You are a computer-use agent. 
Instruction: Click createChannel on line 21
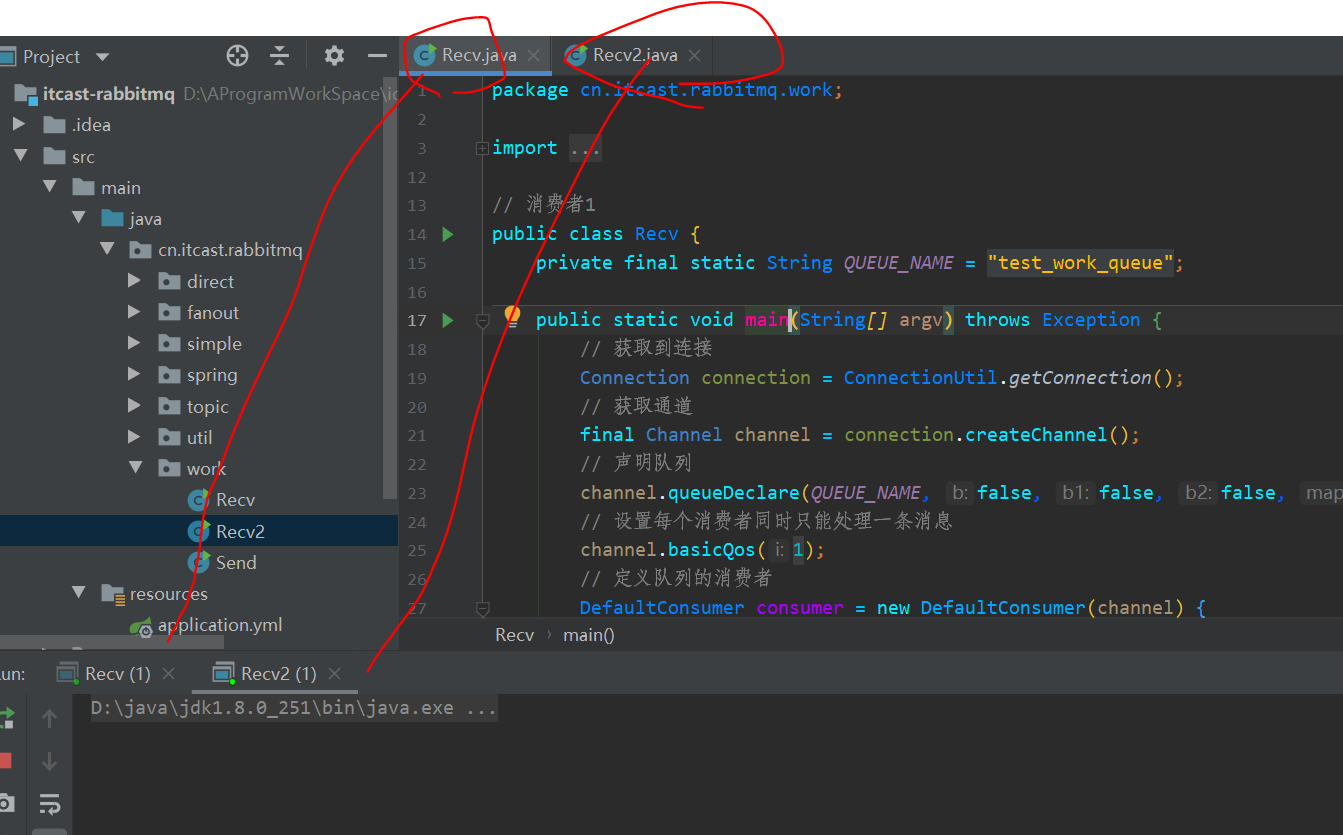[1037, 435]
